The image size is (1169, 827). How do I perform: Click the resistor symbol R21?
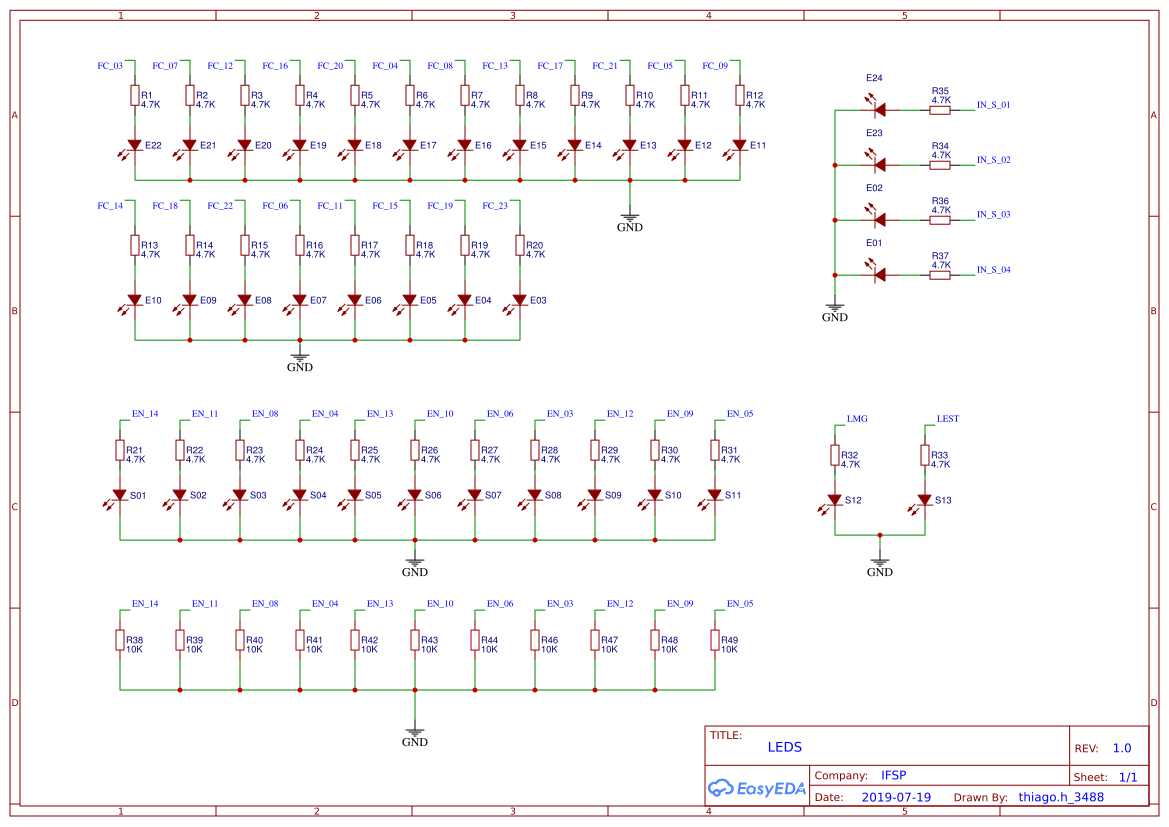click(120, 450)
